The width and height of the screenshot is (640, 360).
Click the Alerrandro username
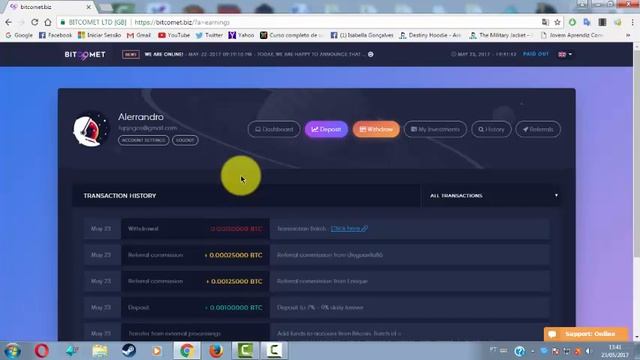click(x=141, y=117)
